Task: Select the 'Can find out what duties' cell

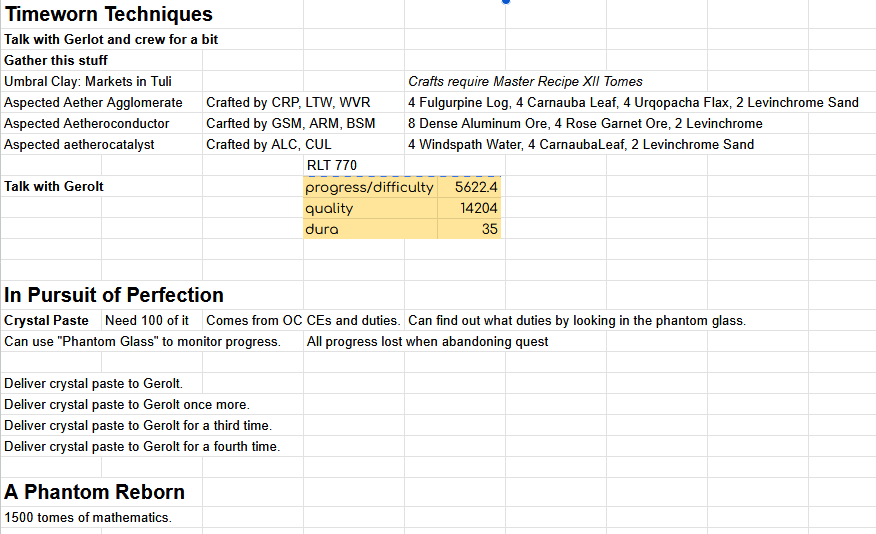Action: pos(577,321)
